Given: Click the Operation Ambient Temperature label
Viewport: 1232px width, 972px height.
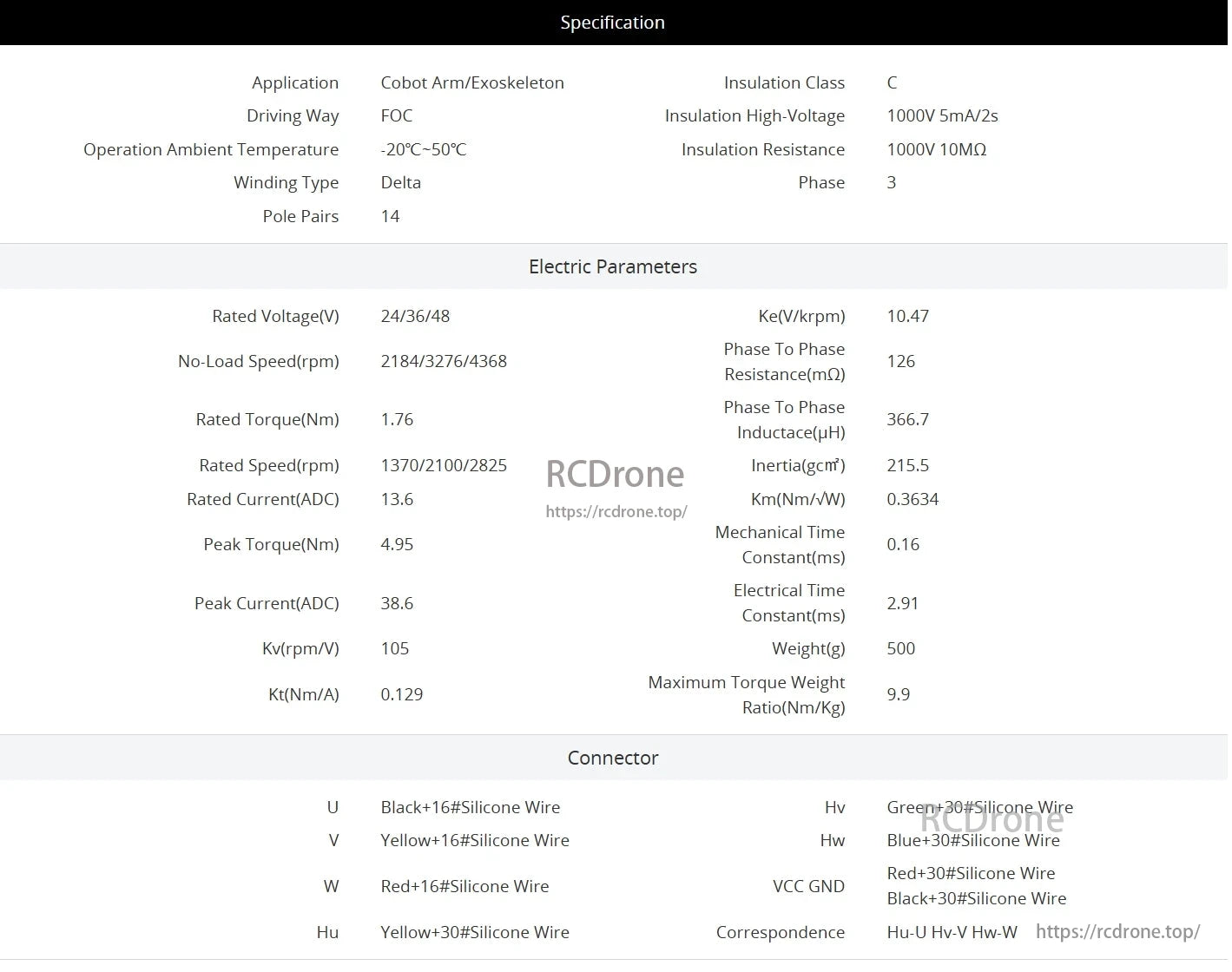Looking at the screenshot, I should pos(211,149).
